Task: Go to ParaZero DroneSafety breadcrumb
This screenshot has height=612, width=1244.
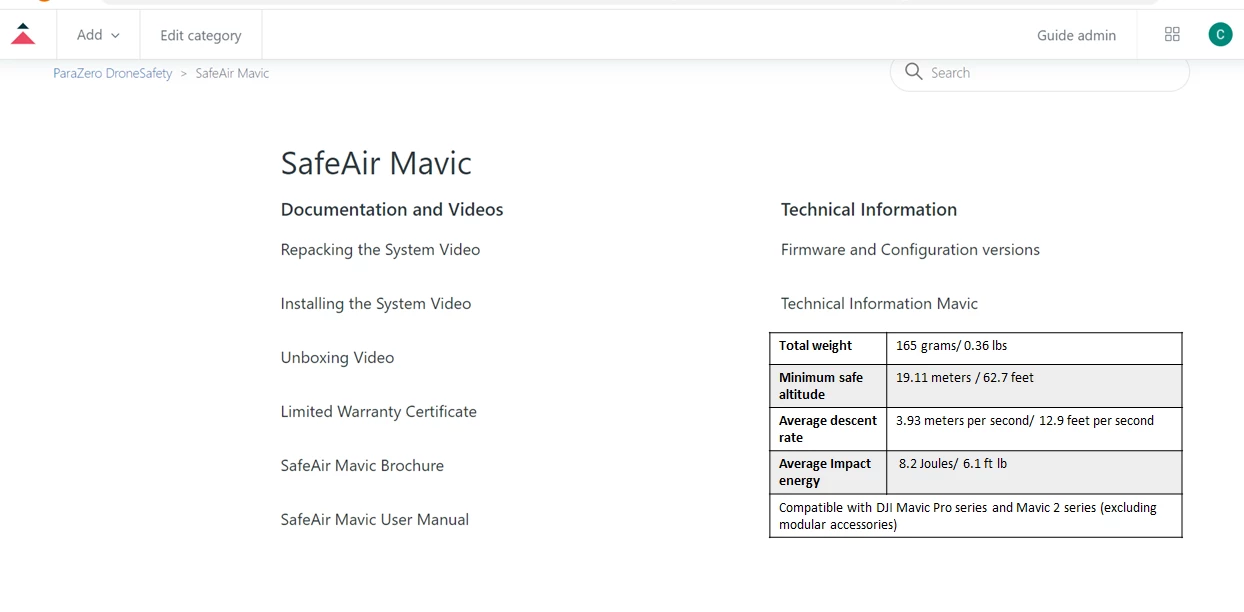Action: (113, 73)
